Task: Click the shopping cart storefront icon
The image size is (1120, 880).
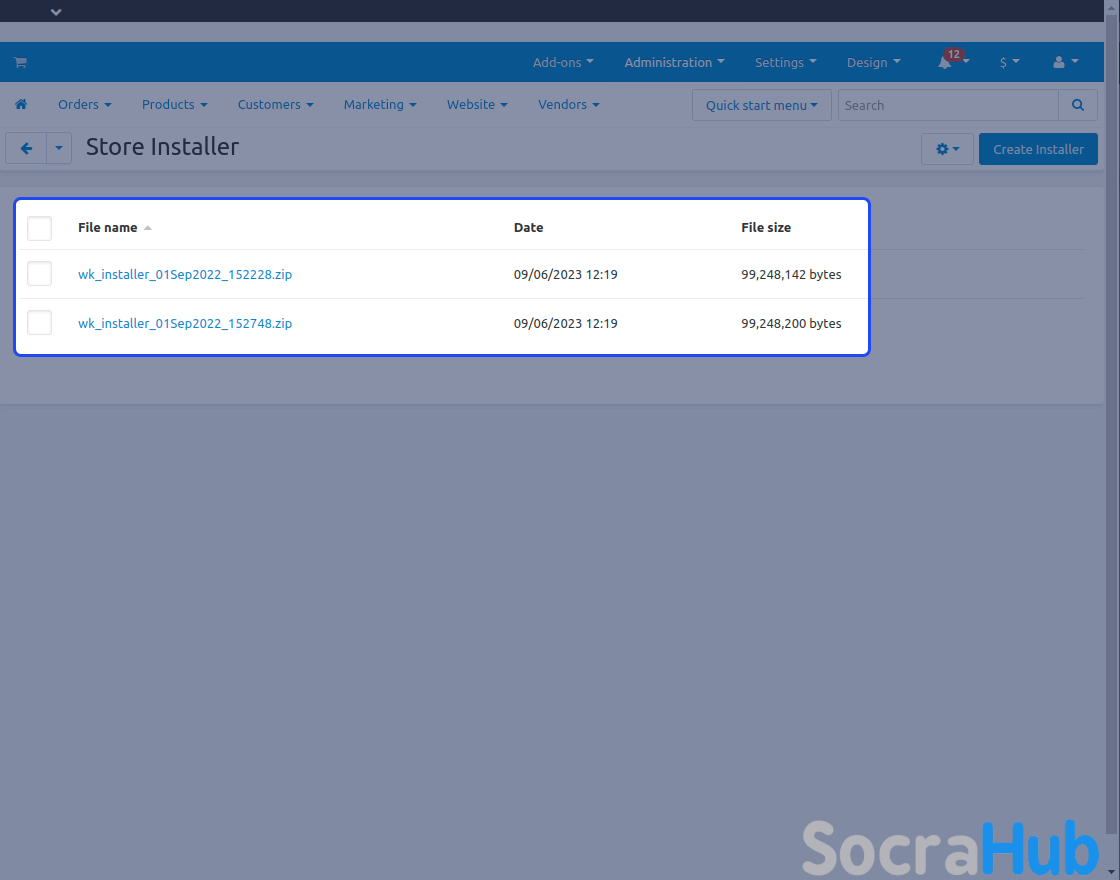Action: pos(20,62)
